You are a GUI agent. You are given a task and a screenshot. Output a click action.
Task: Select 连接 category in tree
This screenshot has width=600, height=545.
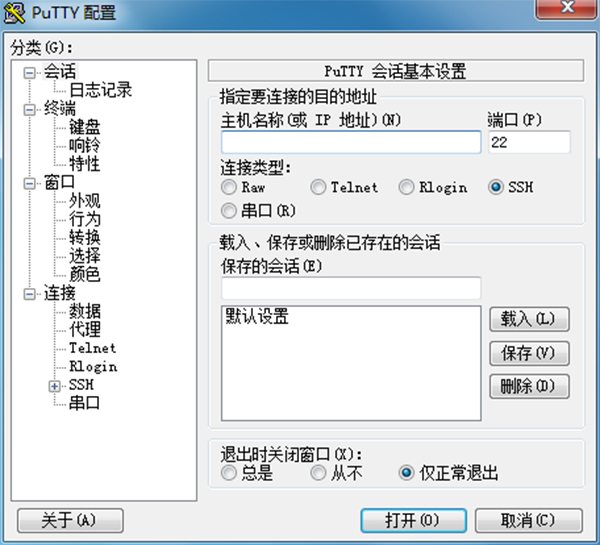click(x=59, y=293)
